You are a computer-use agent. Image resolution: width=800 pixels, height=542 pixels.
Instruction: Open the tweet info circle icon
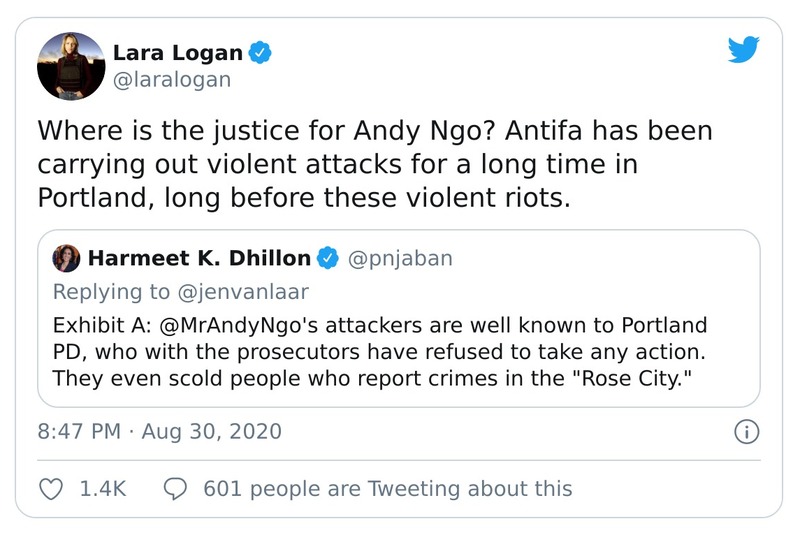(x=746, y=432)
